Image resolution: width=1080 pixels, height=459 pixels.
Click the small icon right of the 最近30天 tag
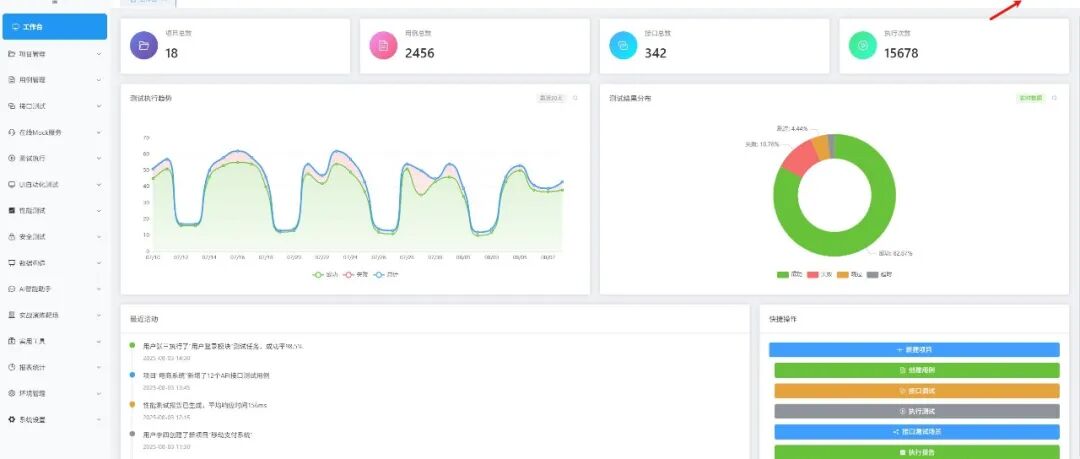(x=575, y=99)
